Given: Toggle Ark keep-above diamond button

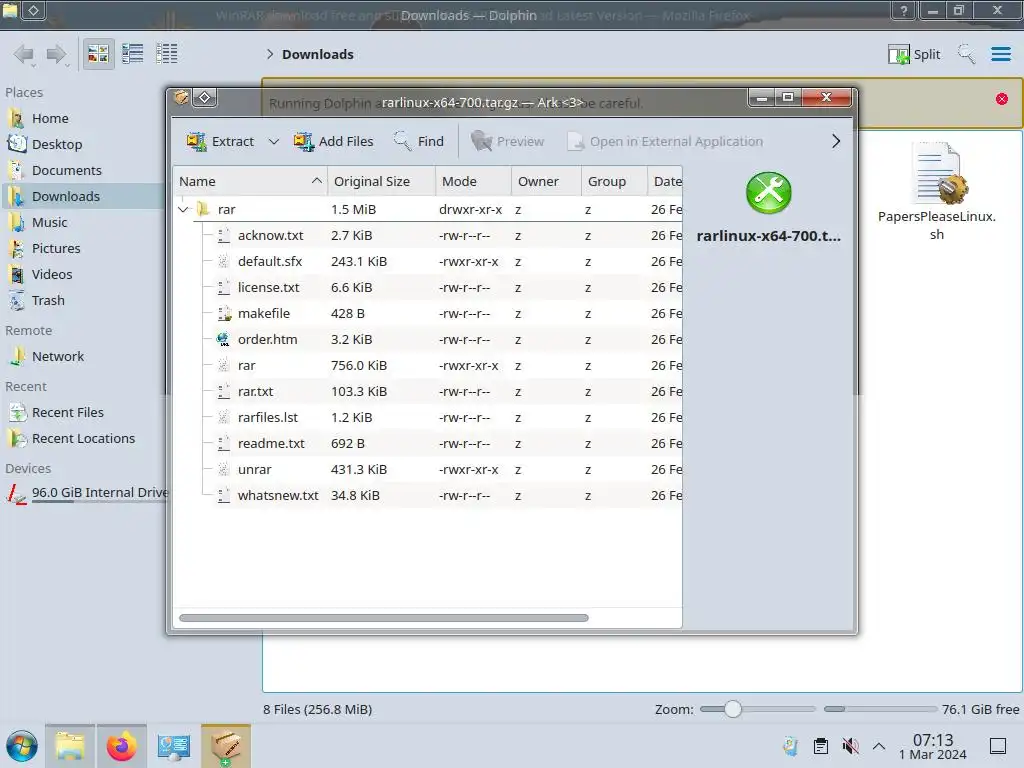Looking at the screenshot, I should 204,98.
